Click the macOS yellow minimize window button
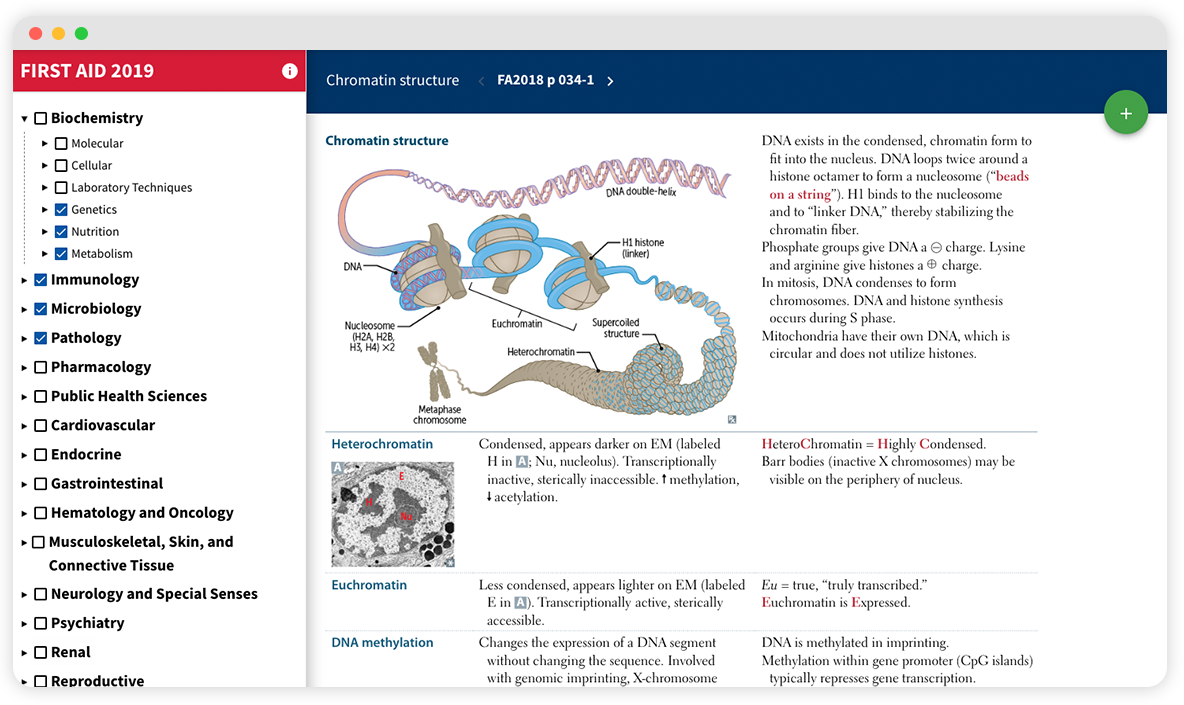The height and width of the screenshot is (705, 1184). [58, 33]
